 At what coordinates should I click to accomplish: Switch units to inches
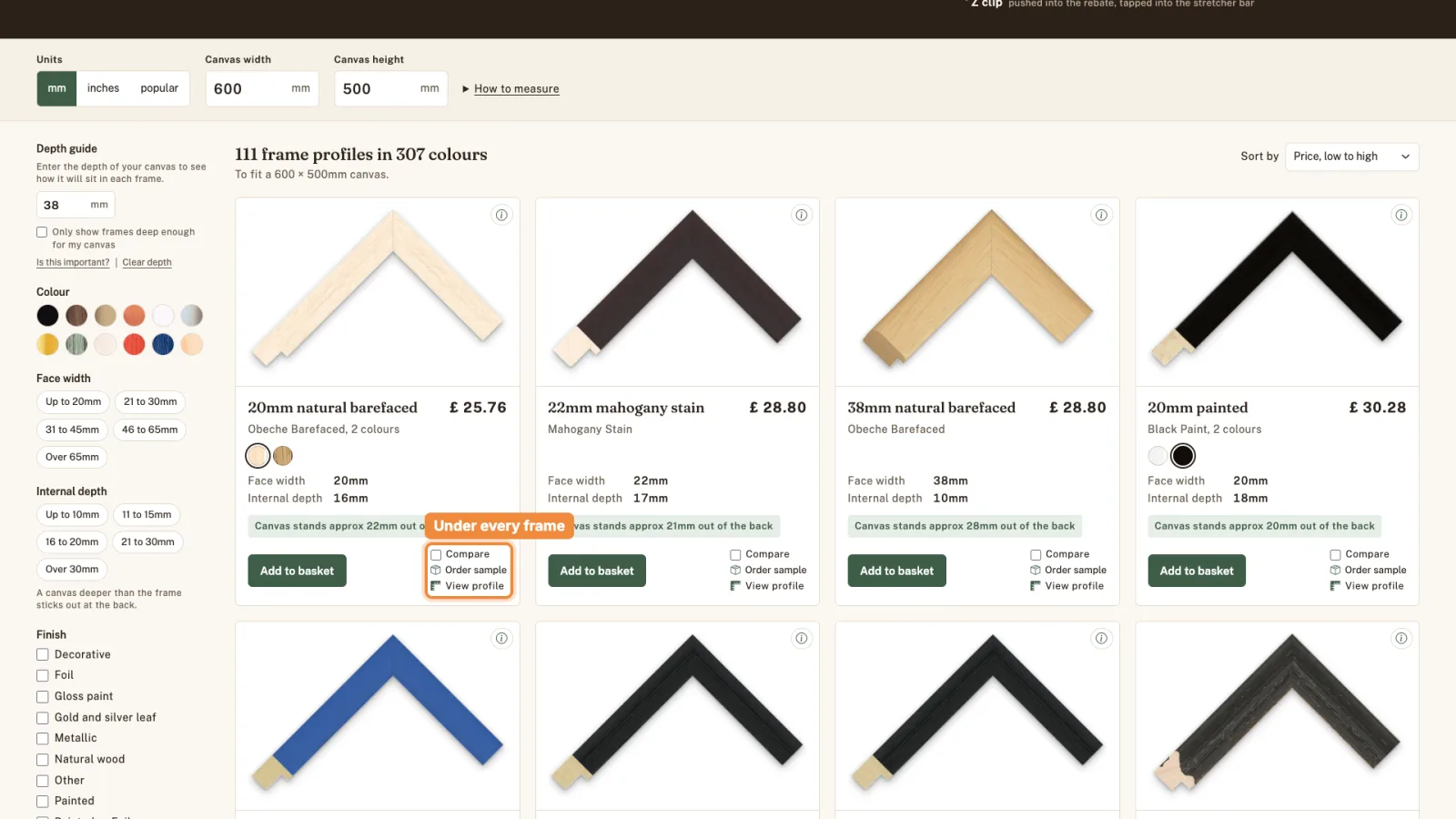point(103,88)
